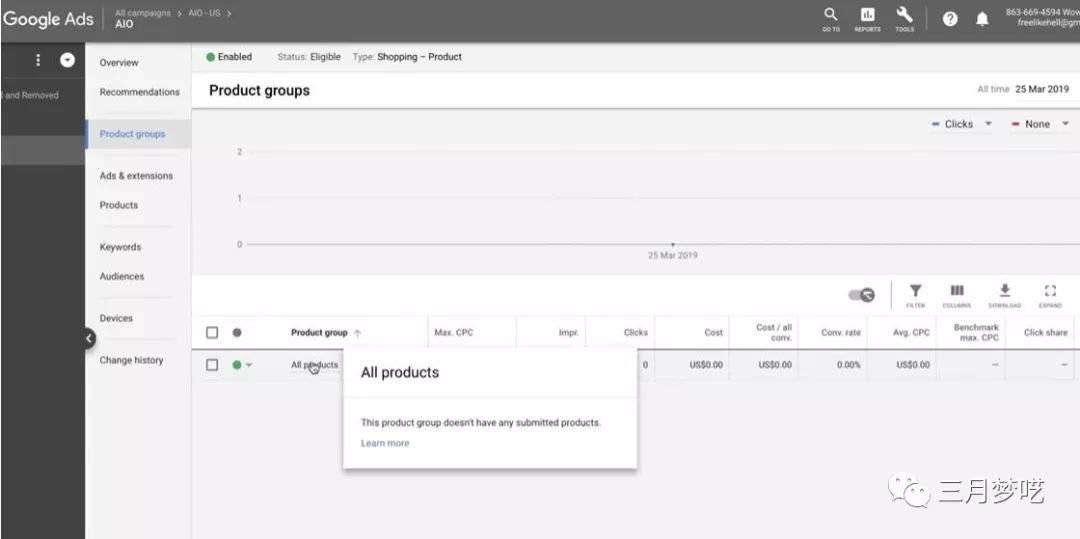Open the Reports icon
The width and height of the screenshot is (1080, 539).
click(x=867, y=17)
